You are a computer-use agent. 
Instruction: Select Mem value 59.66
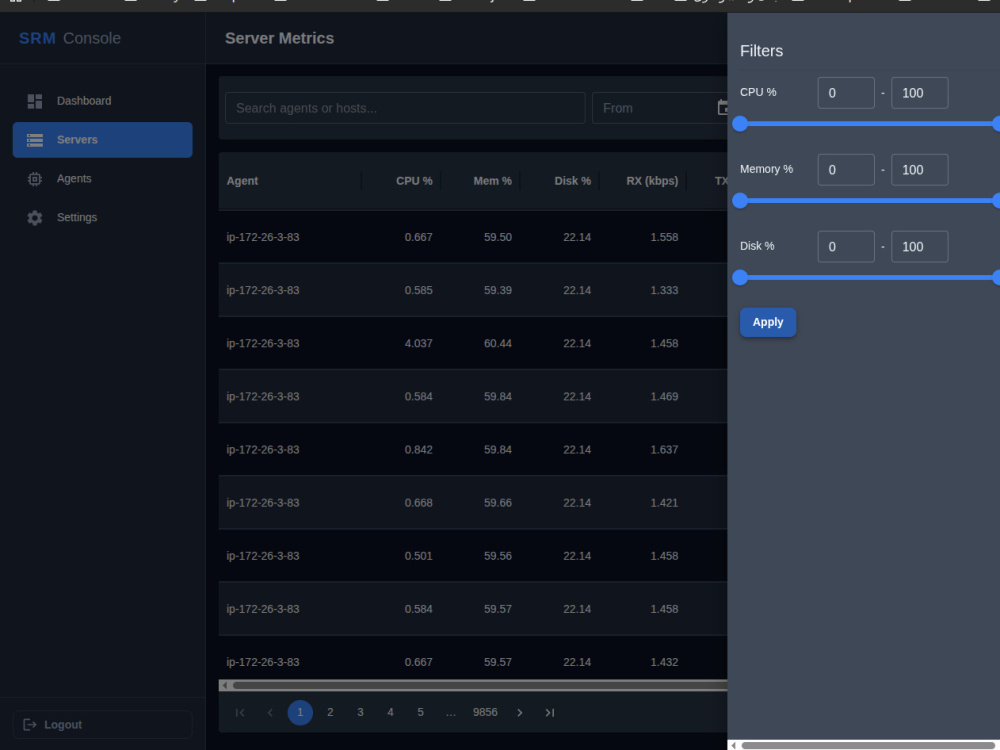click(x=497, y=503)
